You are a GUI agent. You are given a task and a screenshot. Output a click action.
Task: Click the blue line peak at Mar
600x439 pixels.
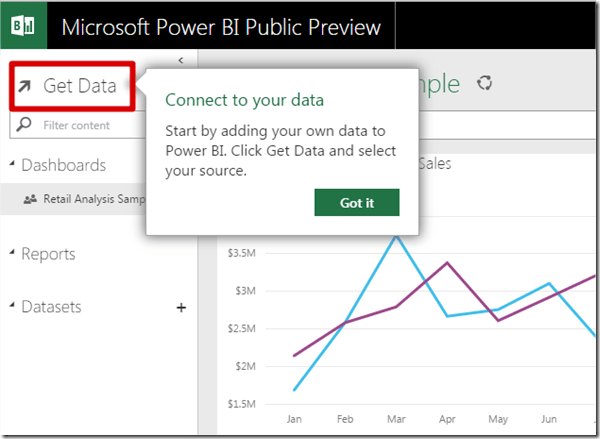tap(397, 236)
